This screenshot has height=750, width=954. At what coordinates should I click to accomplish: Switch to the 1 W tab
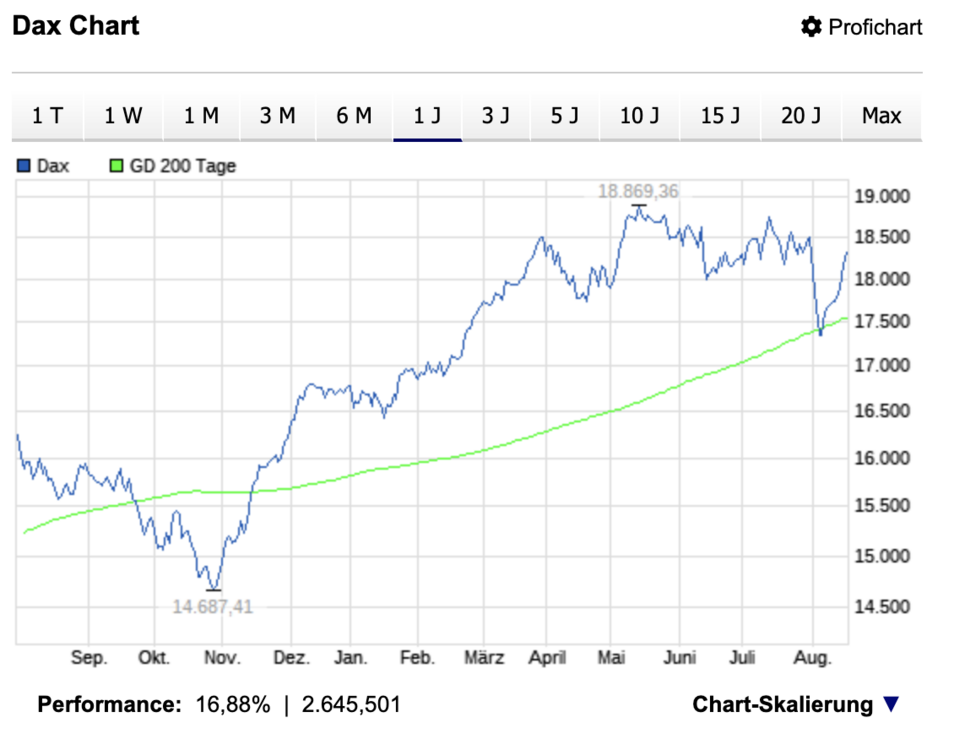pos(123,116)
